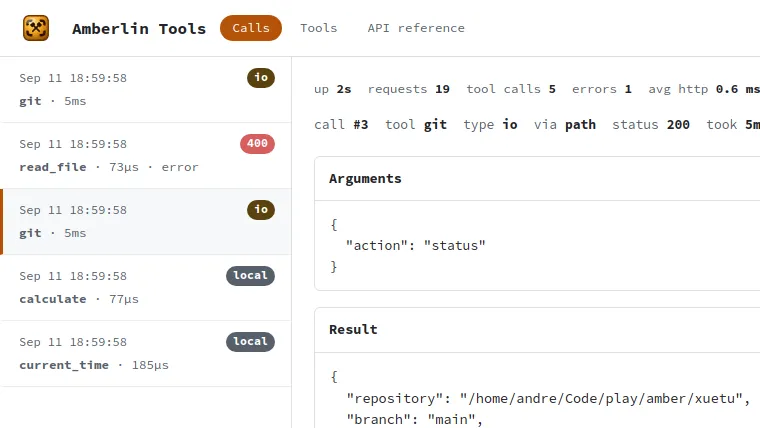Select the current_time call entry
The height and width of the screenshot is (428, 760).
(145, 353)
